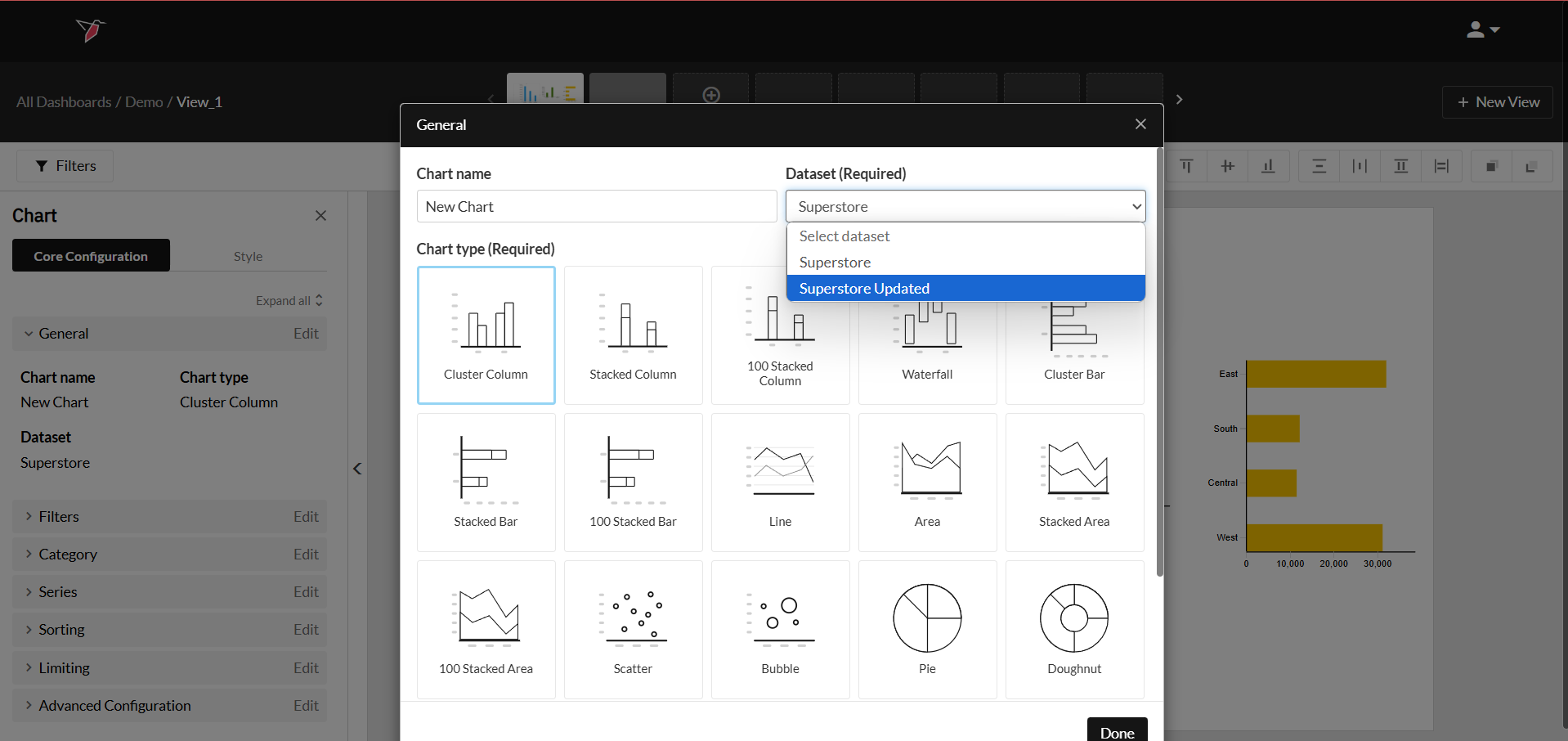Image resolution: width=1568 pixels, height=741 pixels.
Task: Add a view with the plus thumbnail
Action: [x=710, y=88]
